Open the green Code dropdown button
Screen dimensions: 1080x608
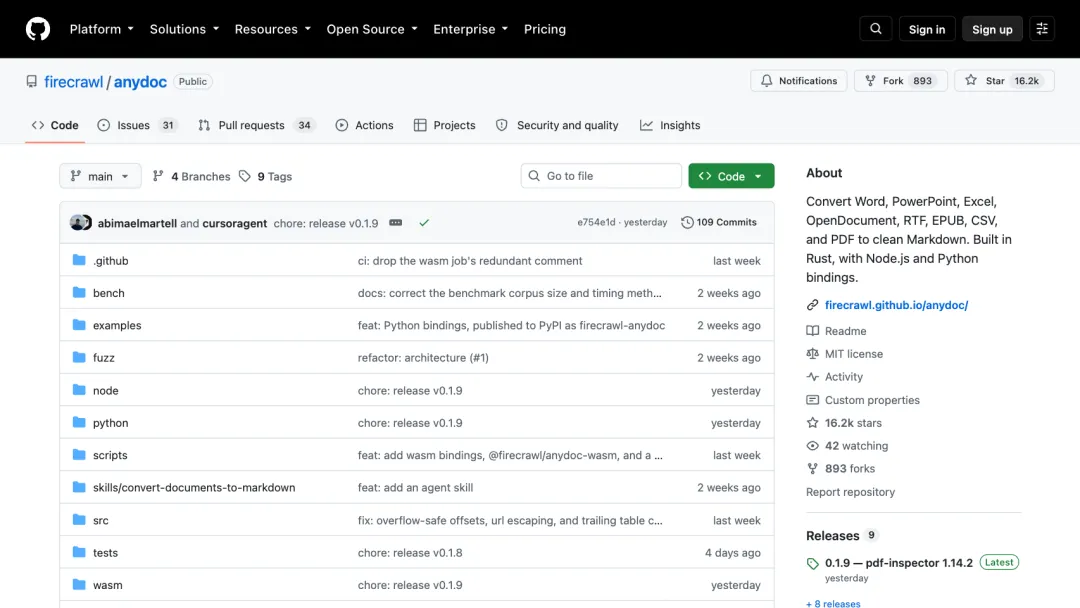click(x=731, y=176)
